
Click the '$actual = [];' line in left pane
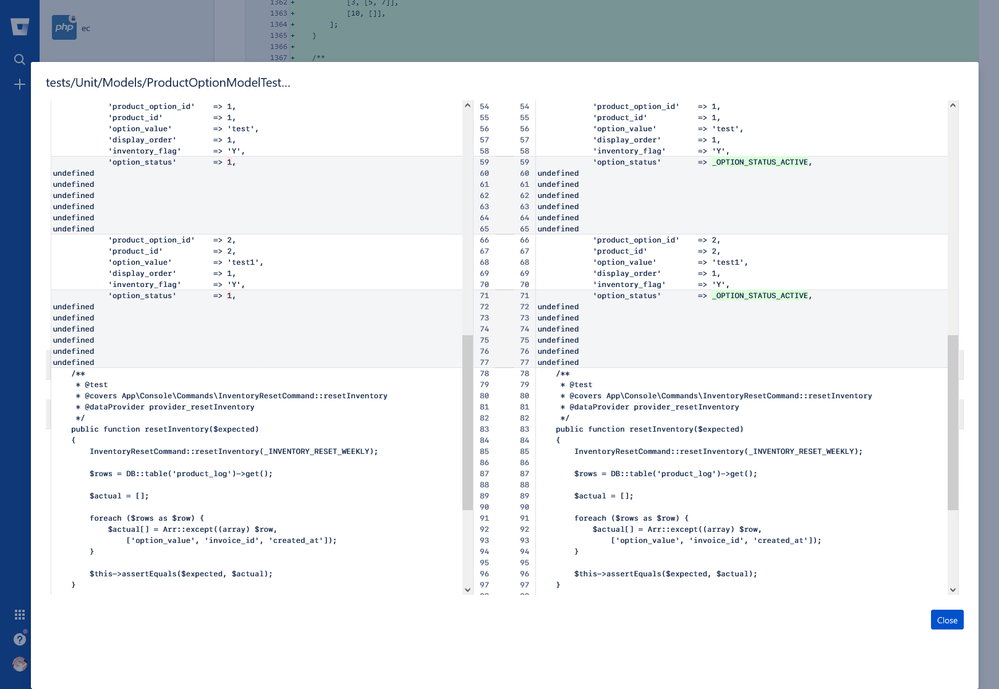(119, 496)
